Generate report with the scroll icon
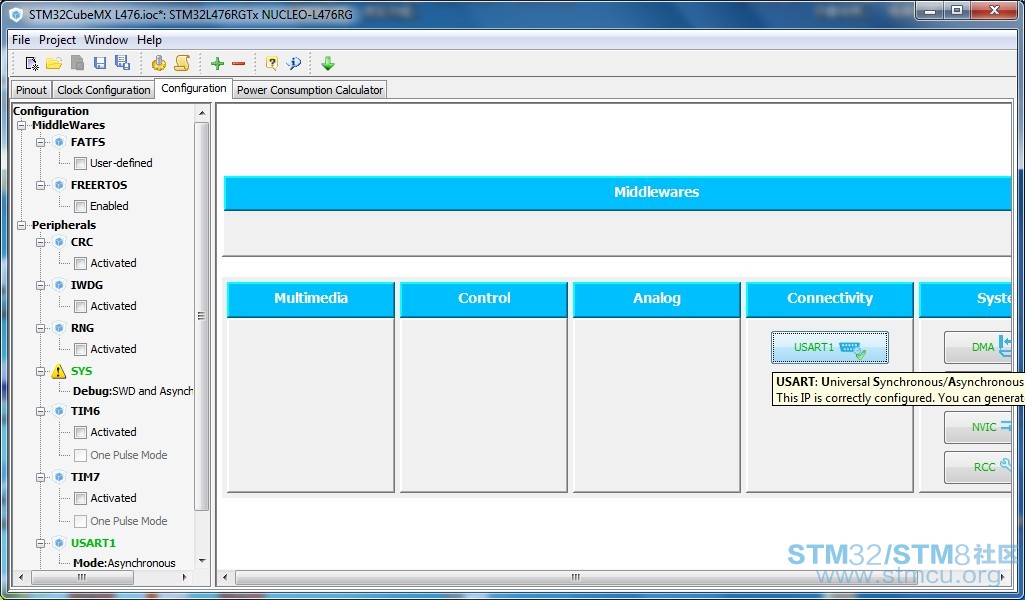The width and height of the screenshot is (1025, 600). tap(182, 63)
